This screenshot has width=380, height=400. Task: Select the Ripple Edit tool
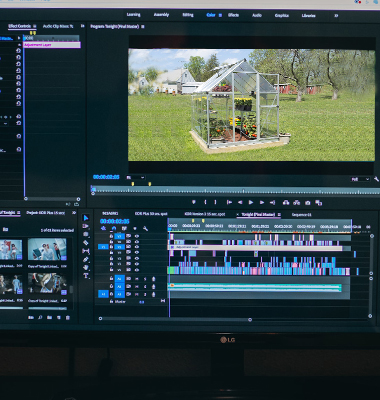tap(86, 234)
